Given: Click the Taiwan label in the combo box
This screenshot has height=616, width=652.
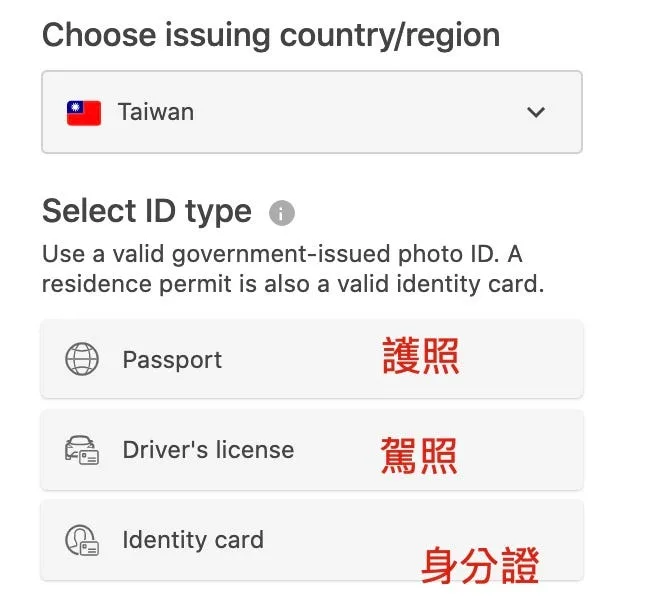Looking at the screenshot, I should click(x=156, y=112).
